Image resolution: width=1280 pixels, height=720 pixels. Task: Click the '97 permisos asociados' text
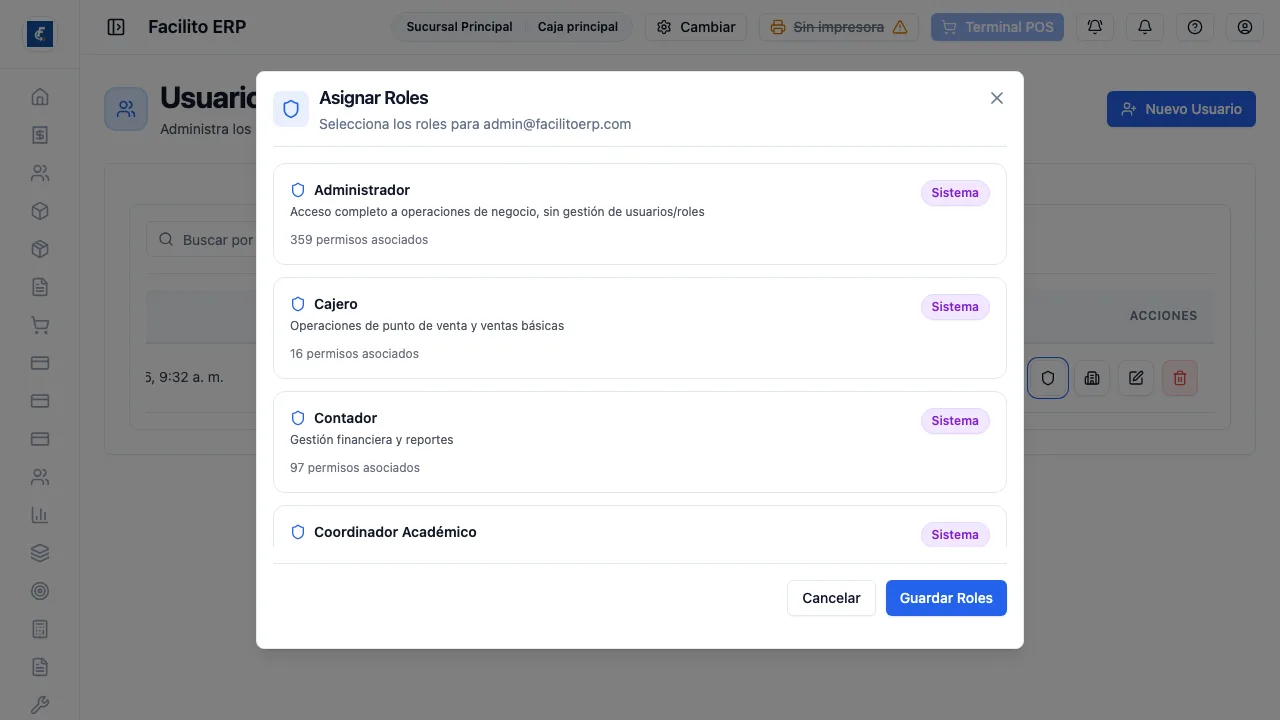(355, 468)
